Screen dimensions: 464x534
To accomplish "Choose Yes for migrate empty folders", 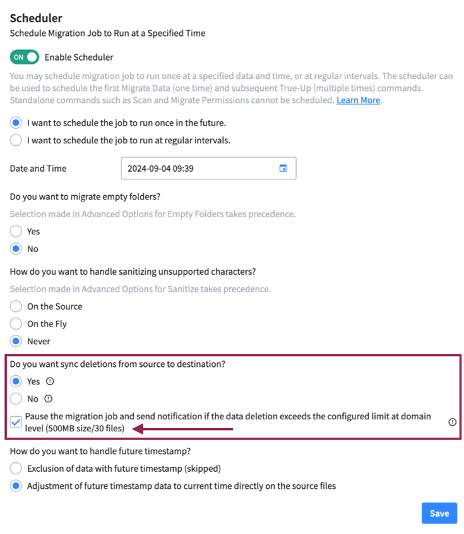I will (16, 231).
